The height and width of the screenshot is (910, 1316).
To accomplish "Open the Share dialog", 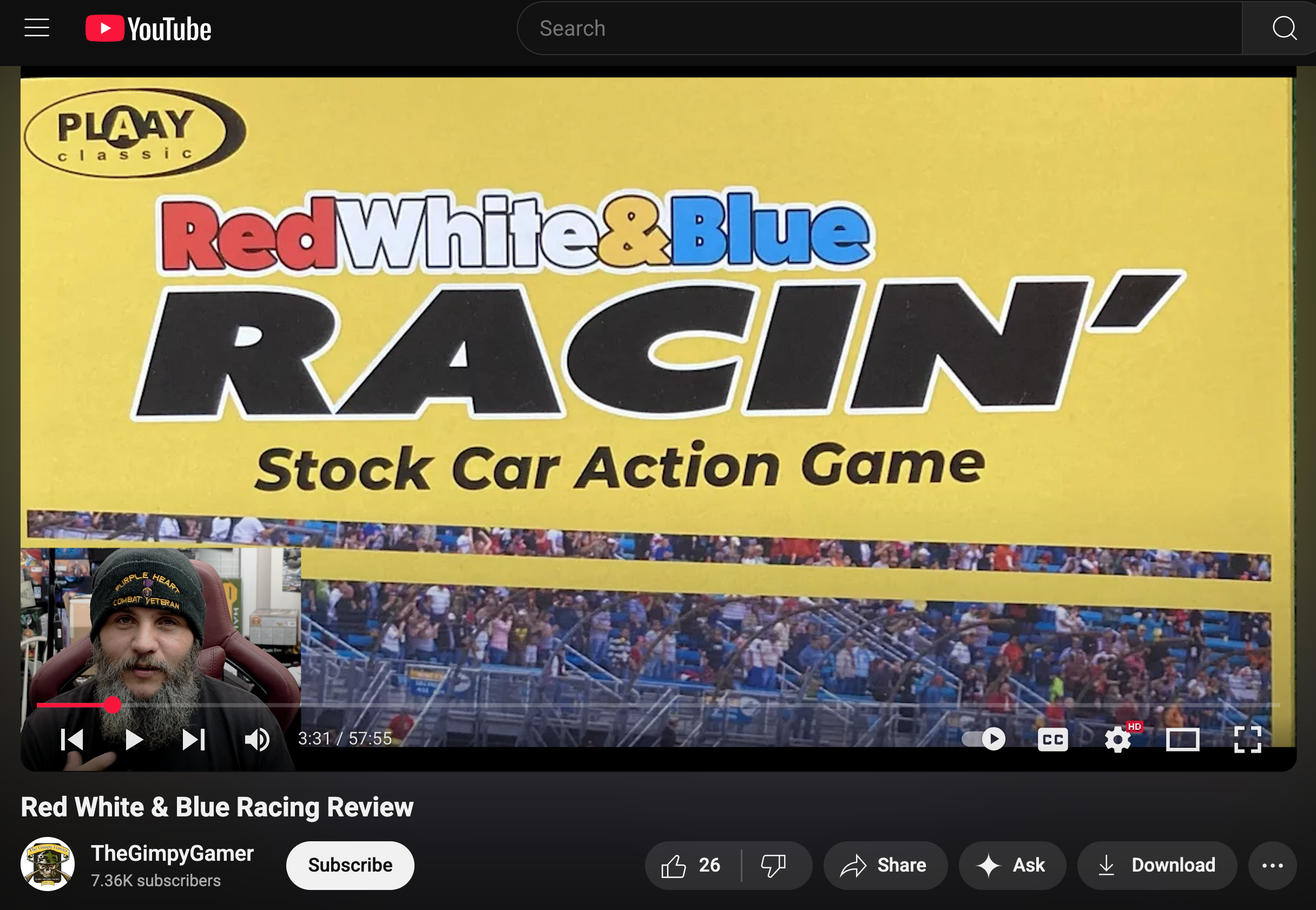I will [x=884, y=865].
